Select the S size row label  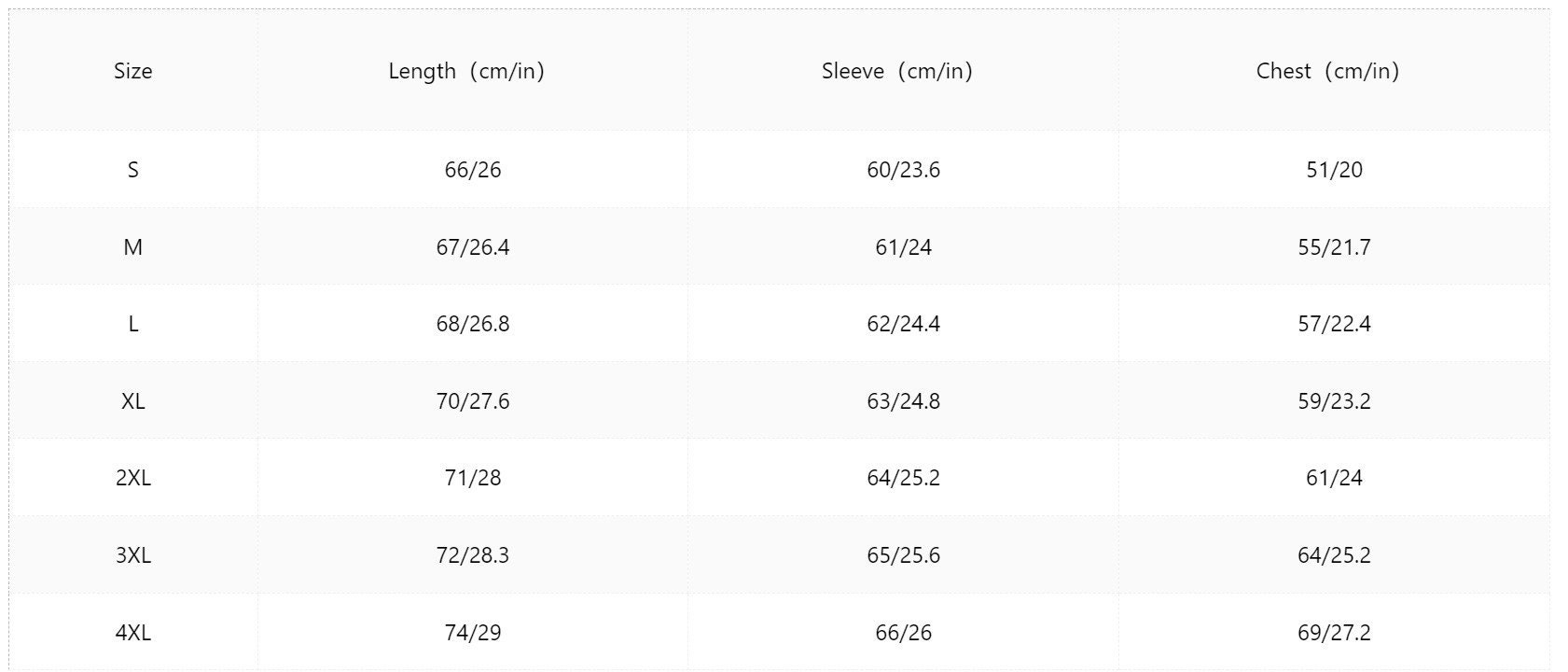(133, 170)
